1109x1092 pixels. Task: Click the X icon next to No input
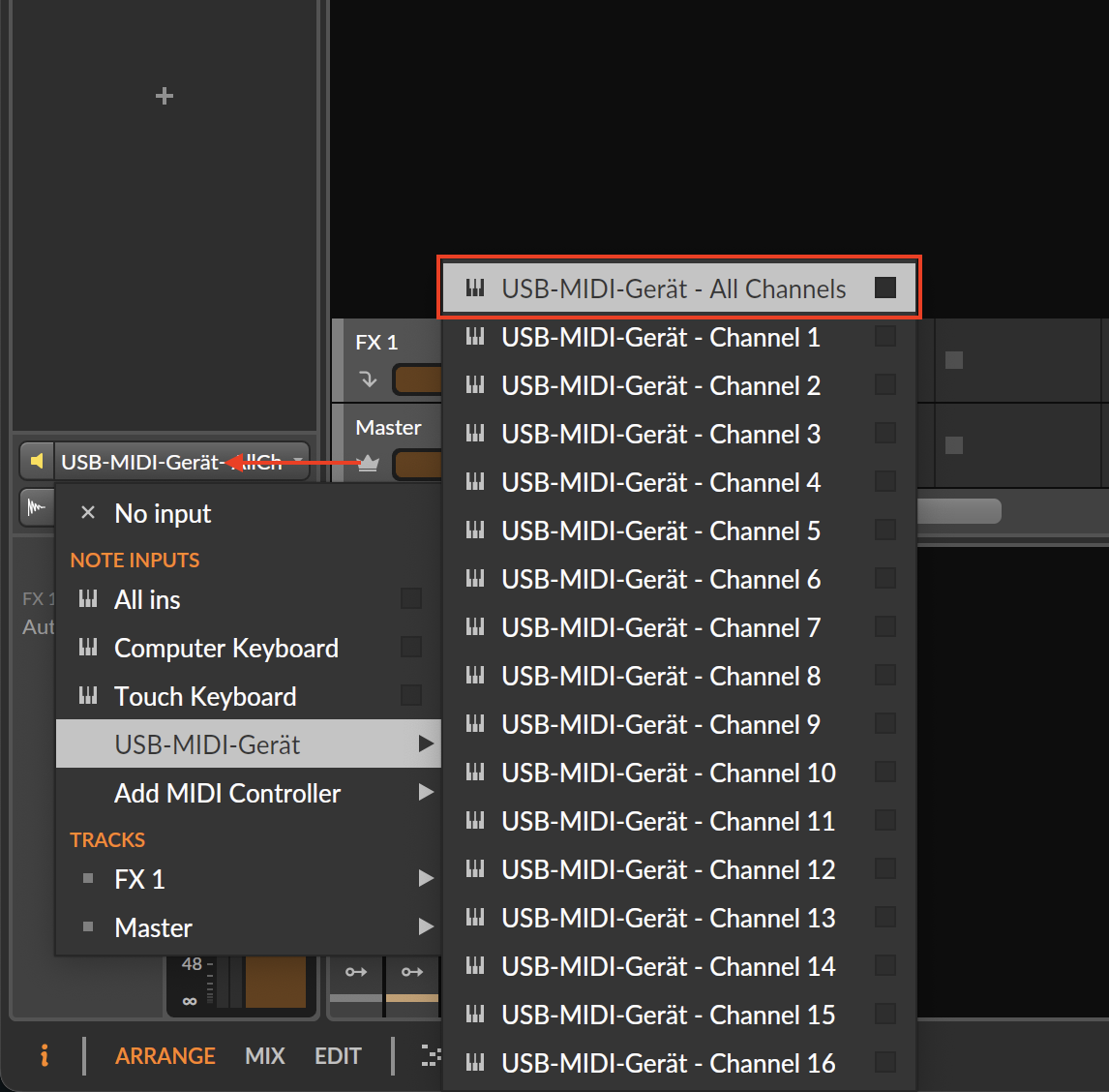(88, 513)
